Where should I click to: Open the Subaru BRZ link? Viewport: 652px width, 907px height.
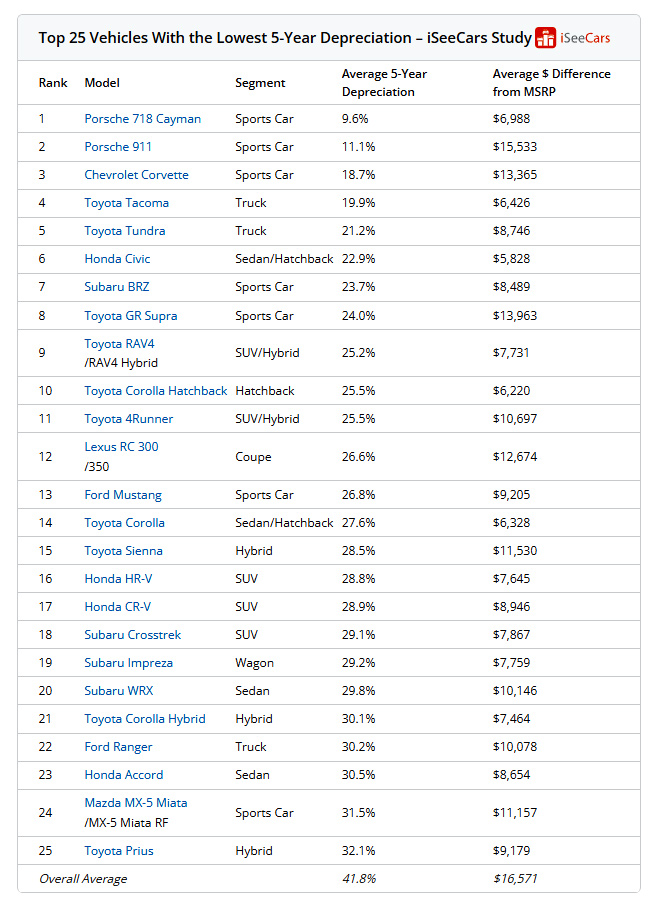coord(116,287)
